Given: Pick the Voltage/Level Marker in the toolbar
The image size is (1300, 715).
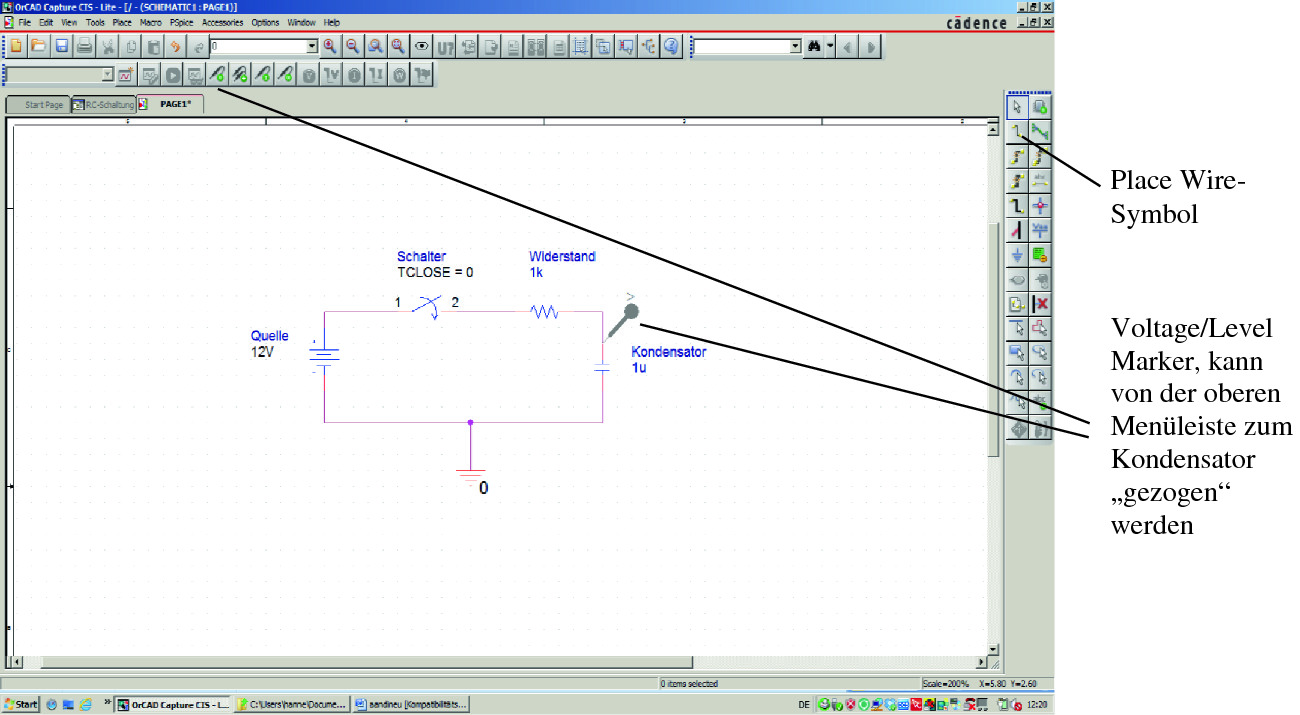Looking at the screenshot, I should coord(217,74).
